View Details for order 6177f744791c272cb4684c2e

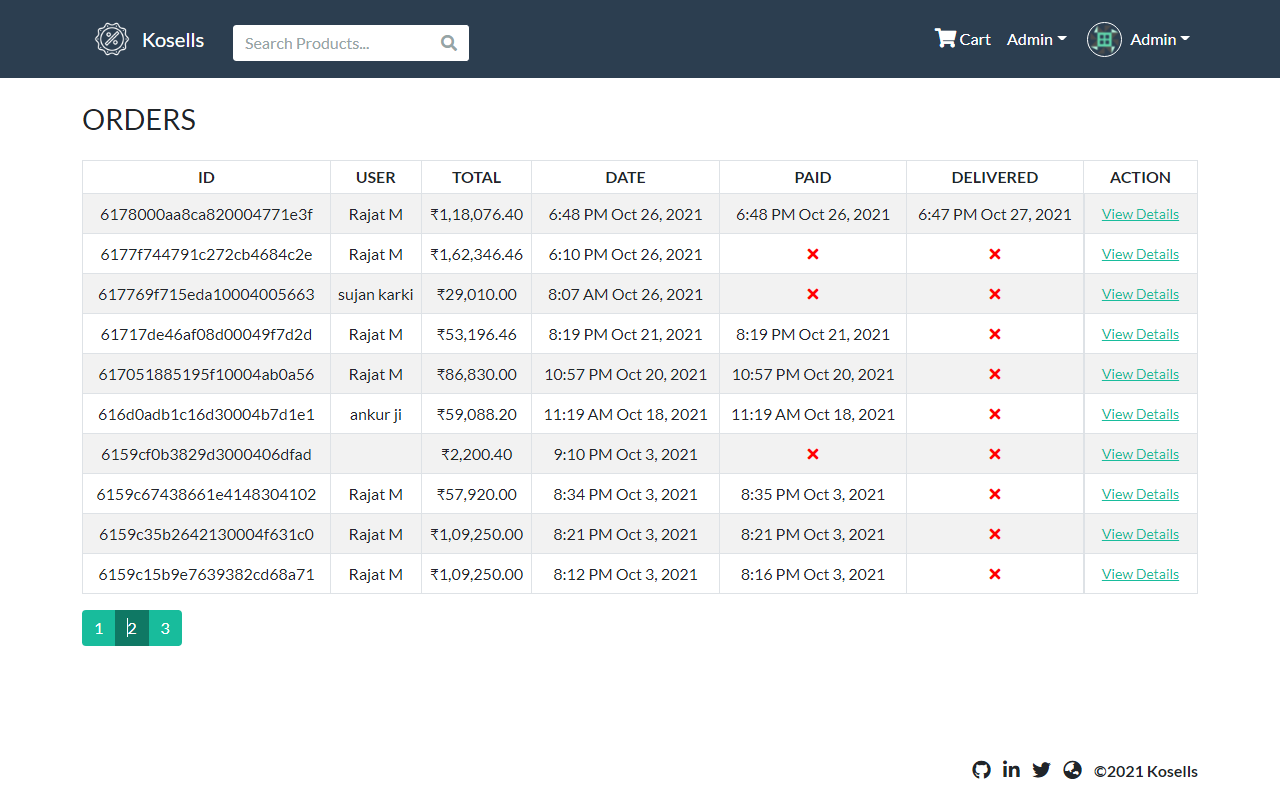click(1140, 254)
